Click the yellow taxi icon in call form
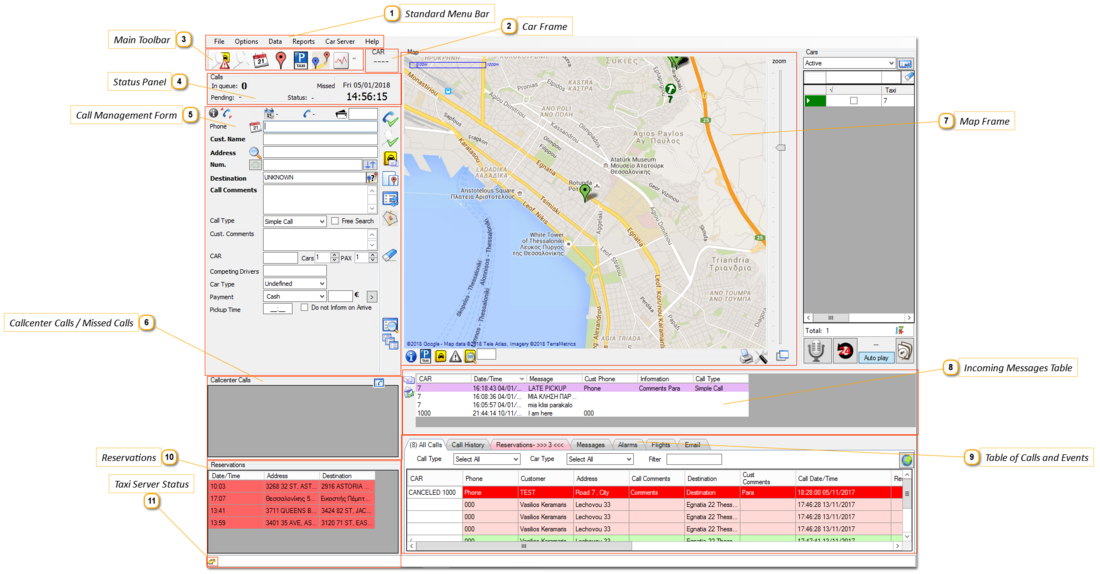Screen dimensions: 1100x574 [x=390, y=159]
